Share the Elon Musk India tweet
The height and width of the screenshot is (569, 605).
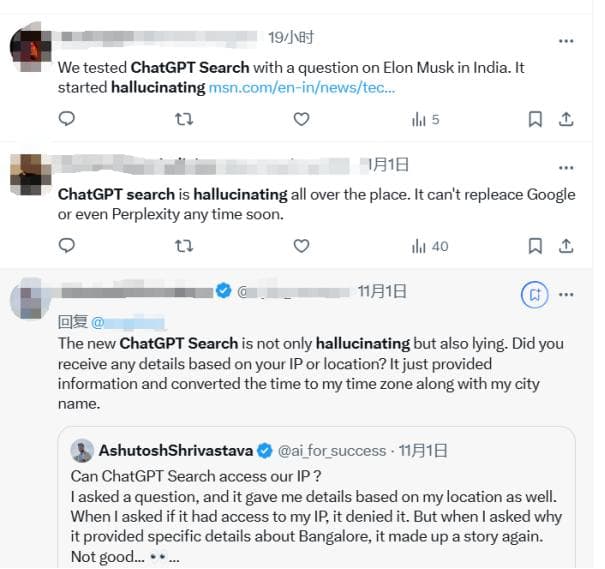565,119
